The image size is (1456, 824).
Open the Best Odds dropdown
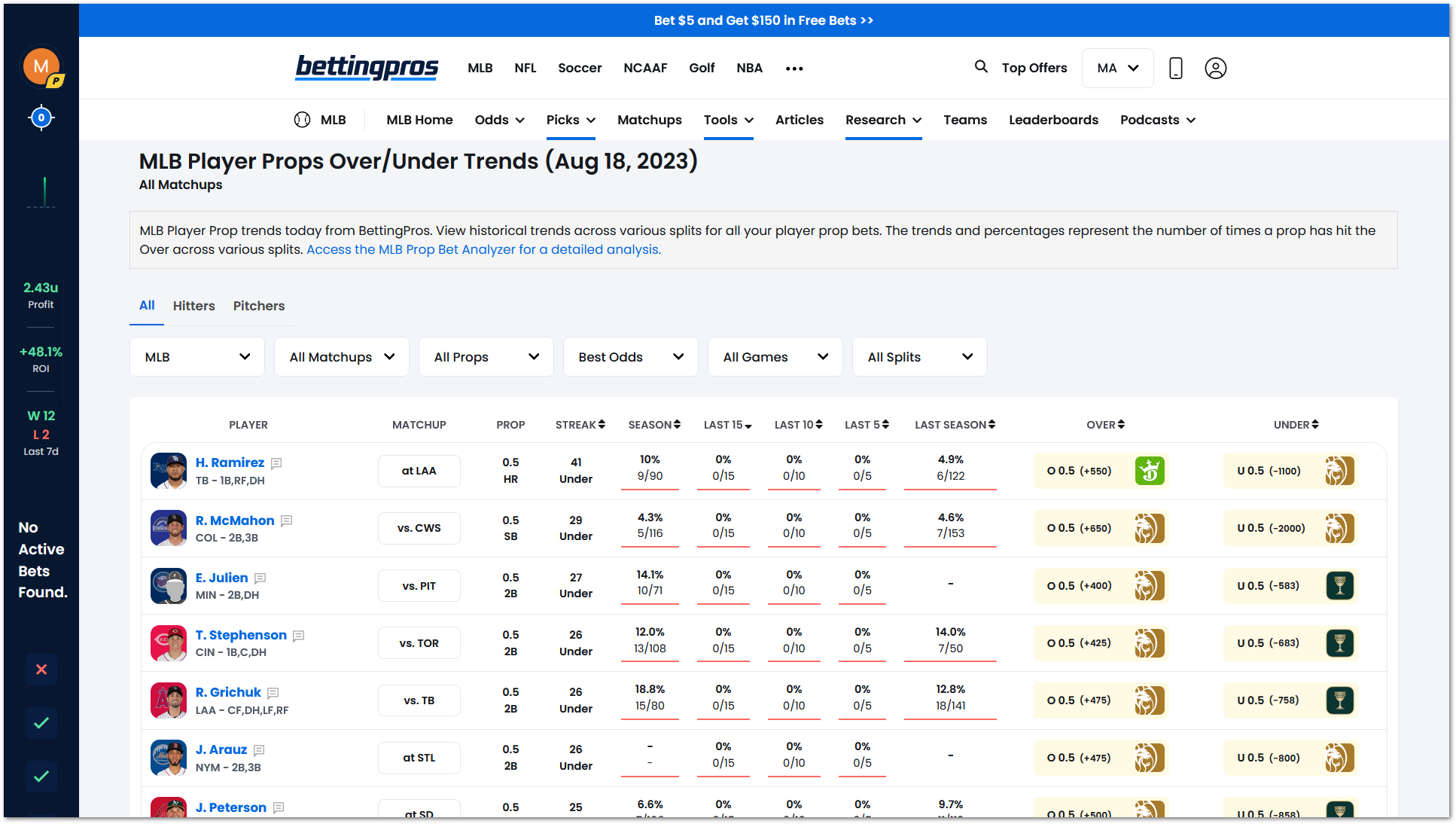point(630,357)
